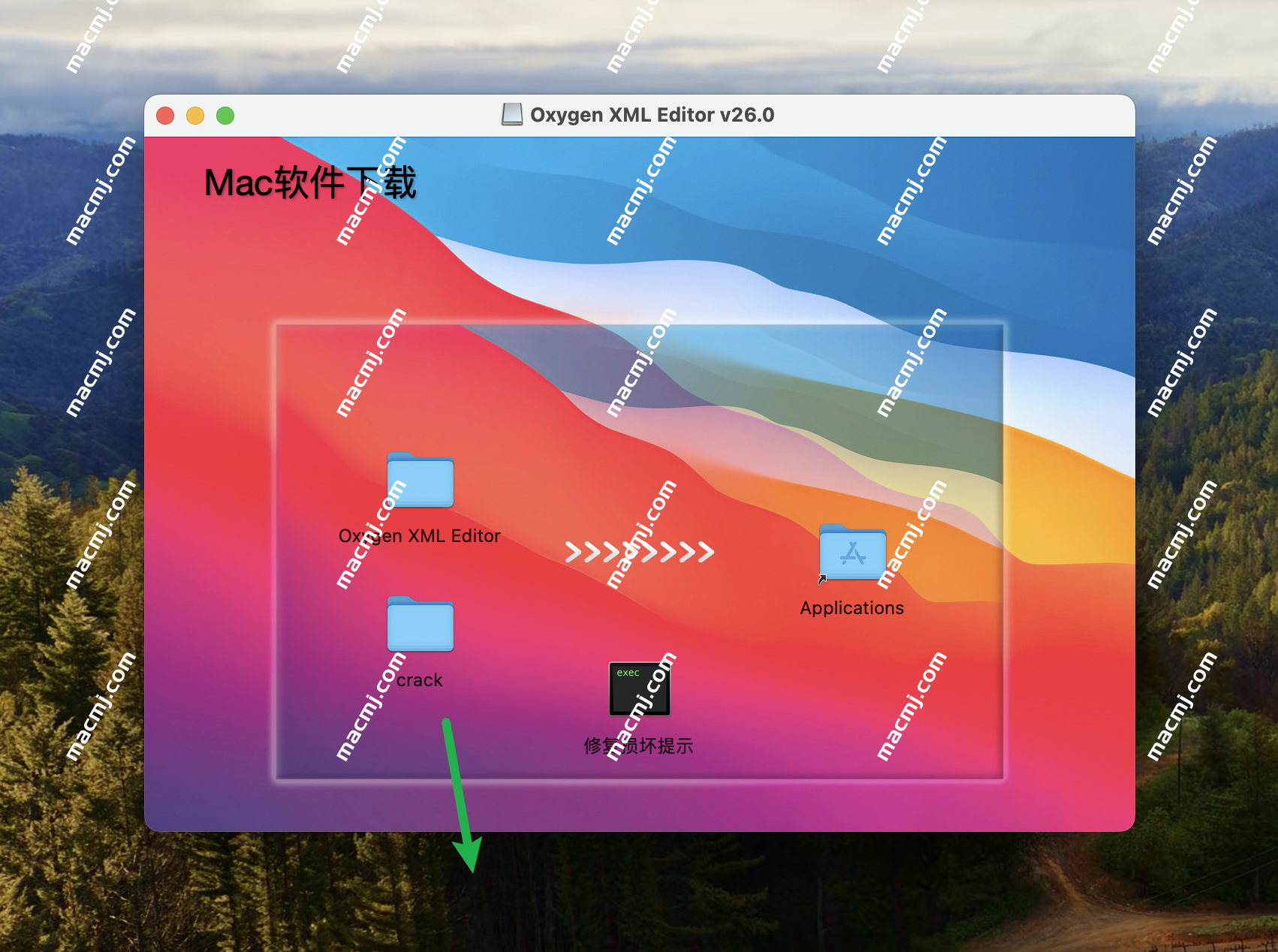Select the exec file icon above 修复损坏提示
The image size is (1278, 952).
click(639, 688)
